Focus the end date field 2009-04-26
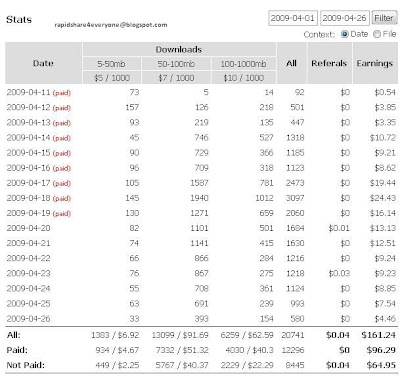The width and height of the screenshot is (400, 376). pyautogui.click(x=345, y=18)
